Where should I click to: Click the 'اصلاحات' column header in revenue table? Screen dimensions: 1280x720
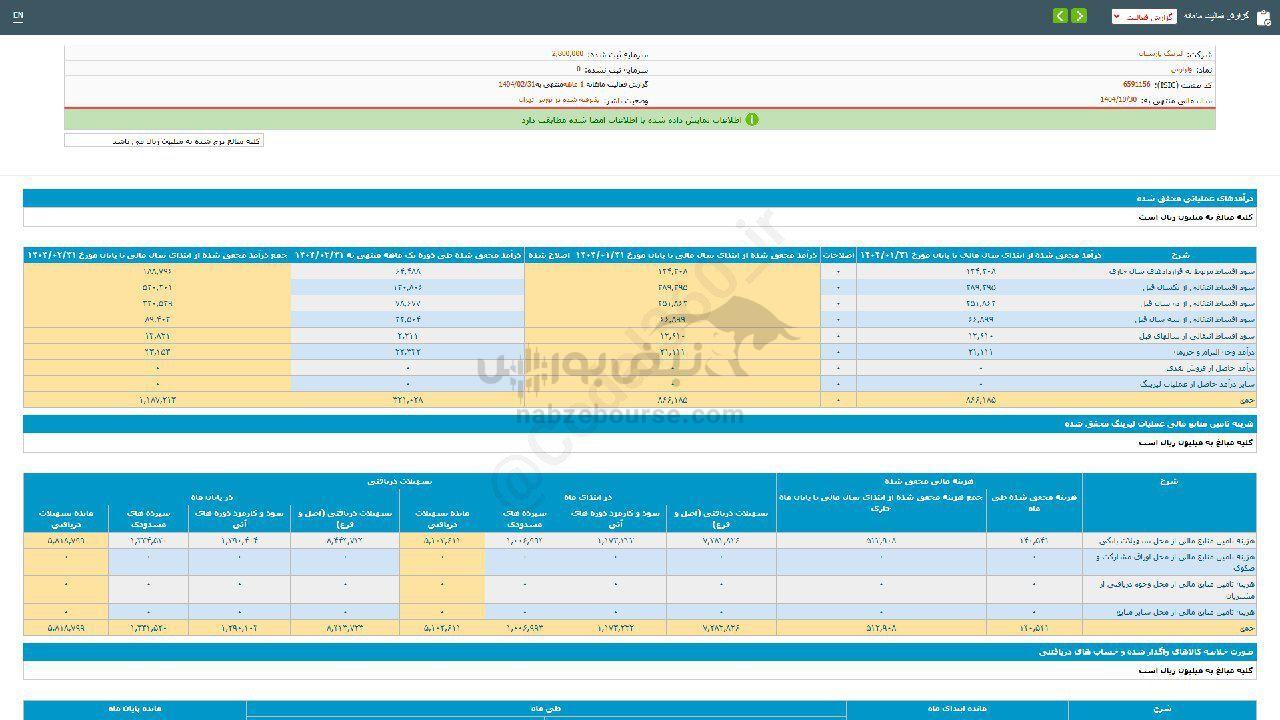click(x=838, y=255)
